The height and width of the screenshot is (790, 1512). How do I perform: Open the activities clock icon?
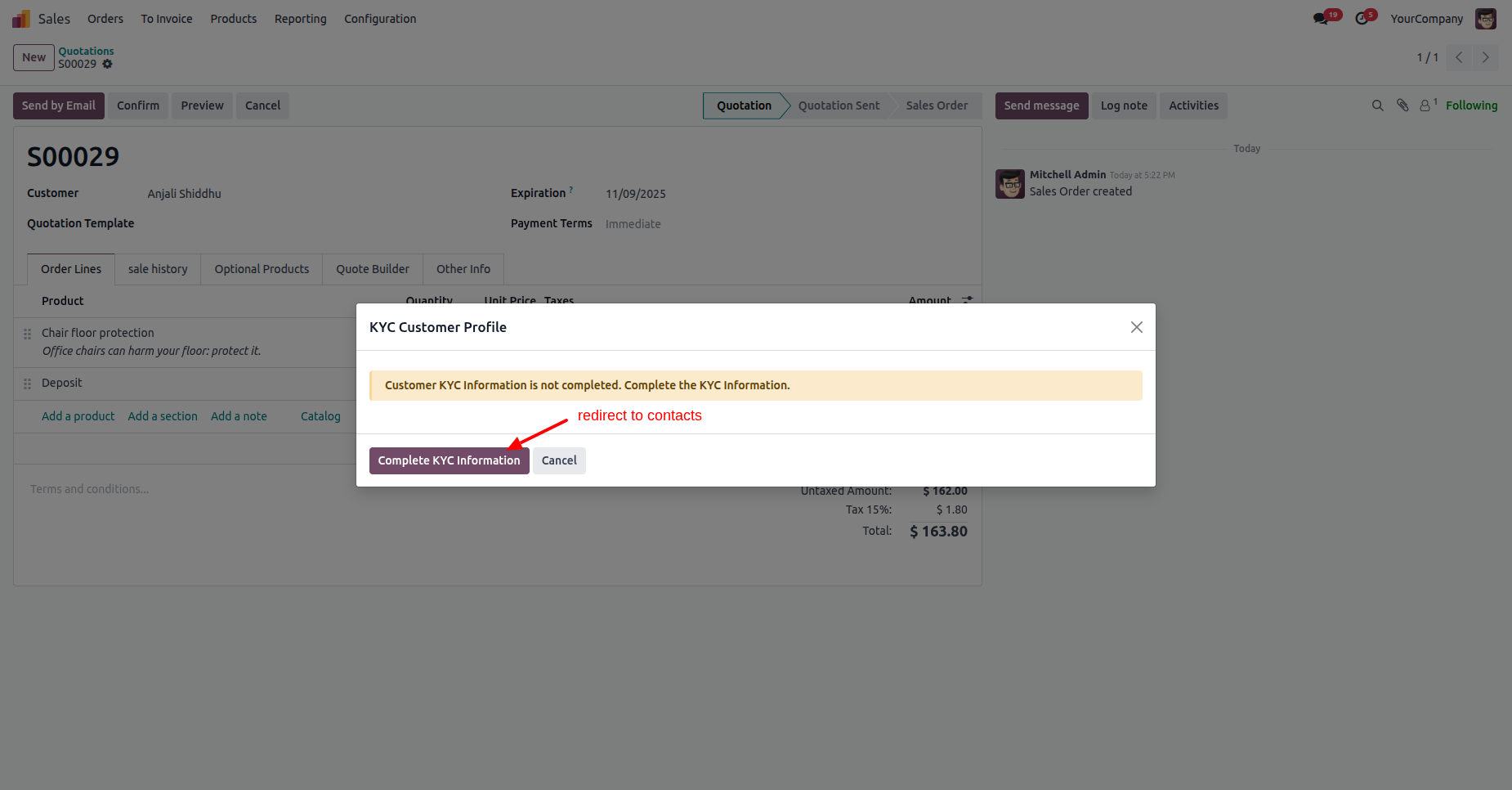tap(1362, 19)
